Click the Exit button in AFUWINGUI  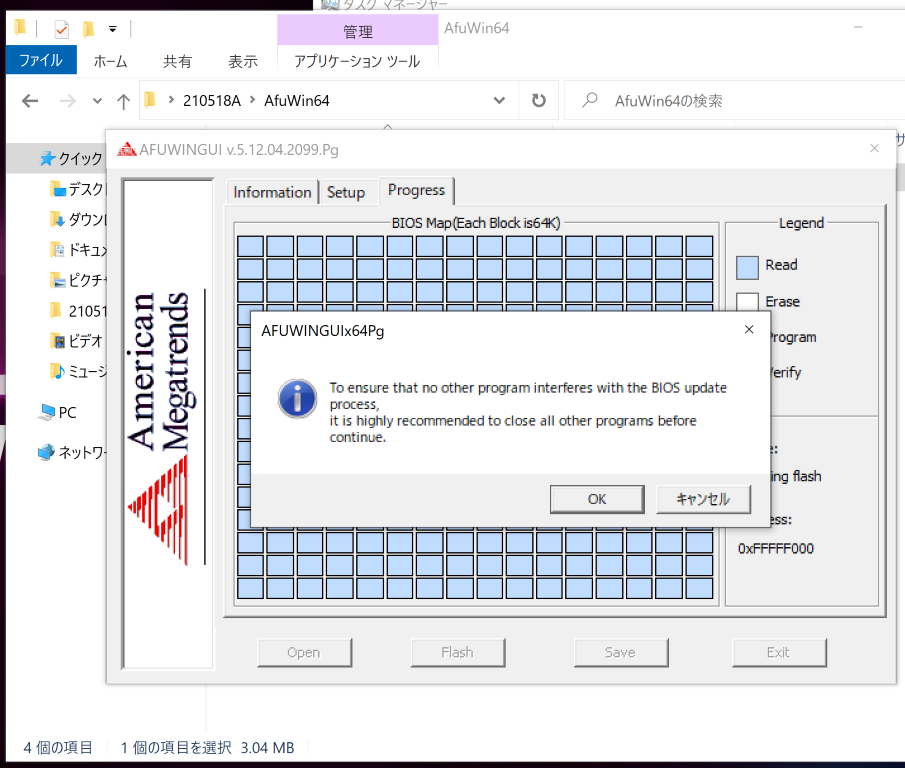click(779, 653)
